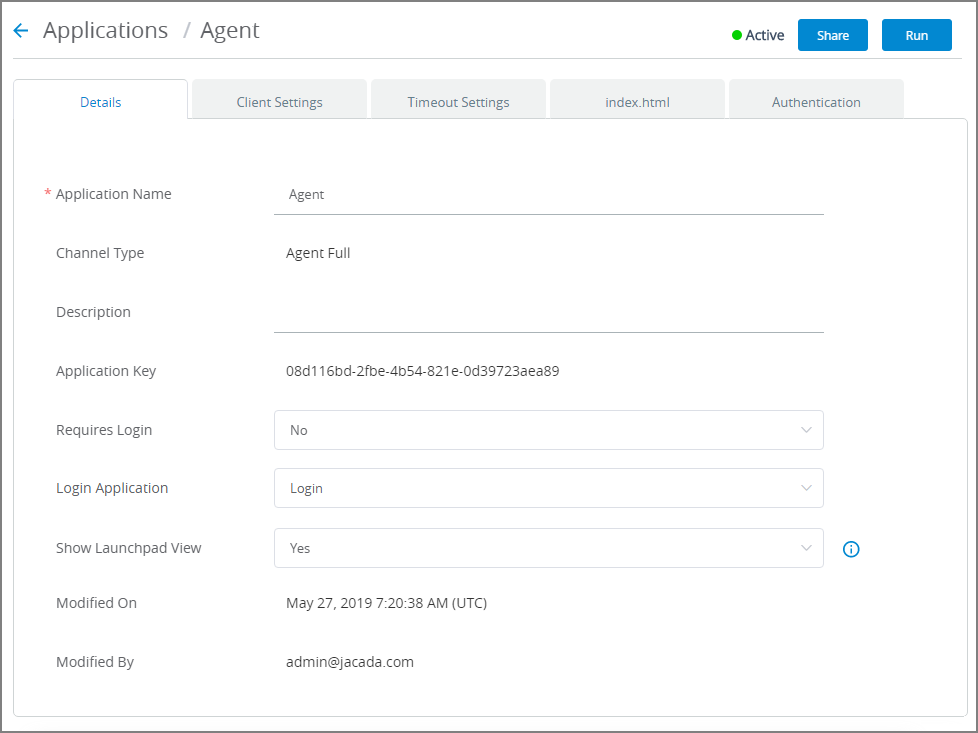978x733 pixels.
Task: Click the Application Key label
Action: 106,371
